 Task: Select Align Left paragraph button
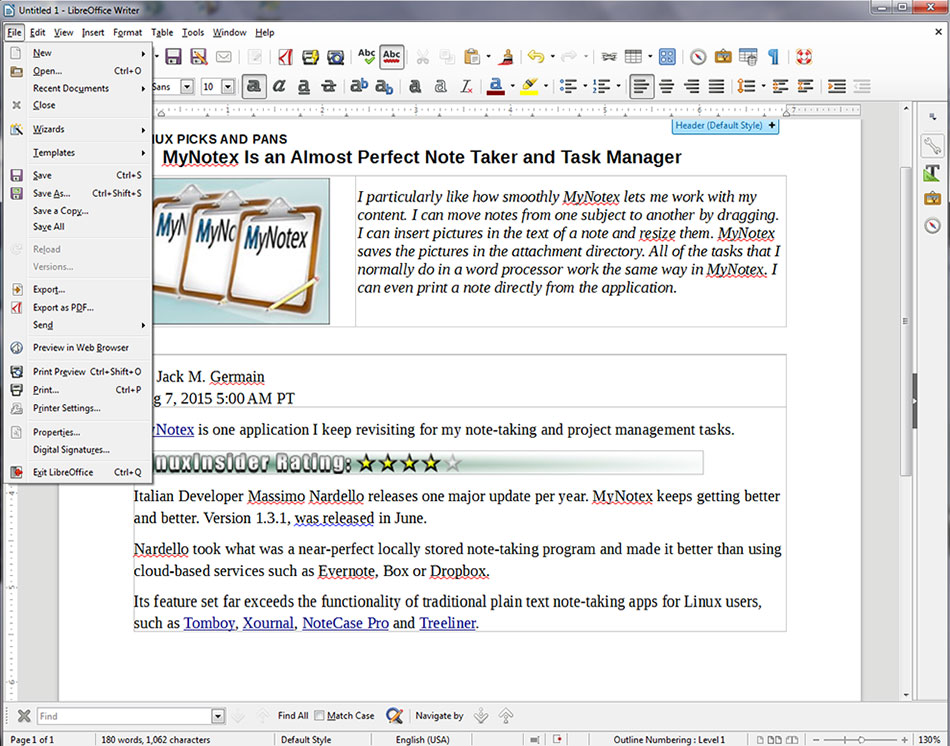[641, 87]
